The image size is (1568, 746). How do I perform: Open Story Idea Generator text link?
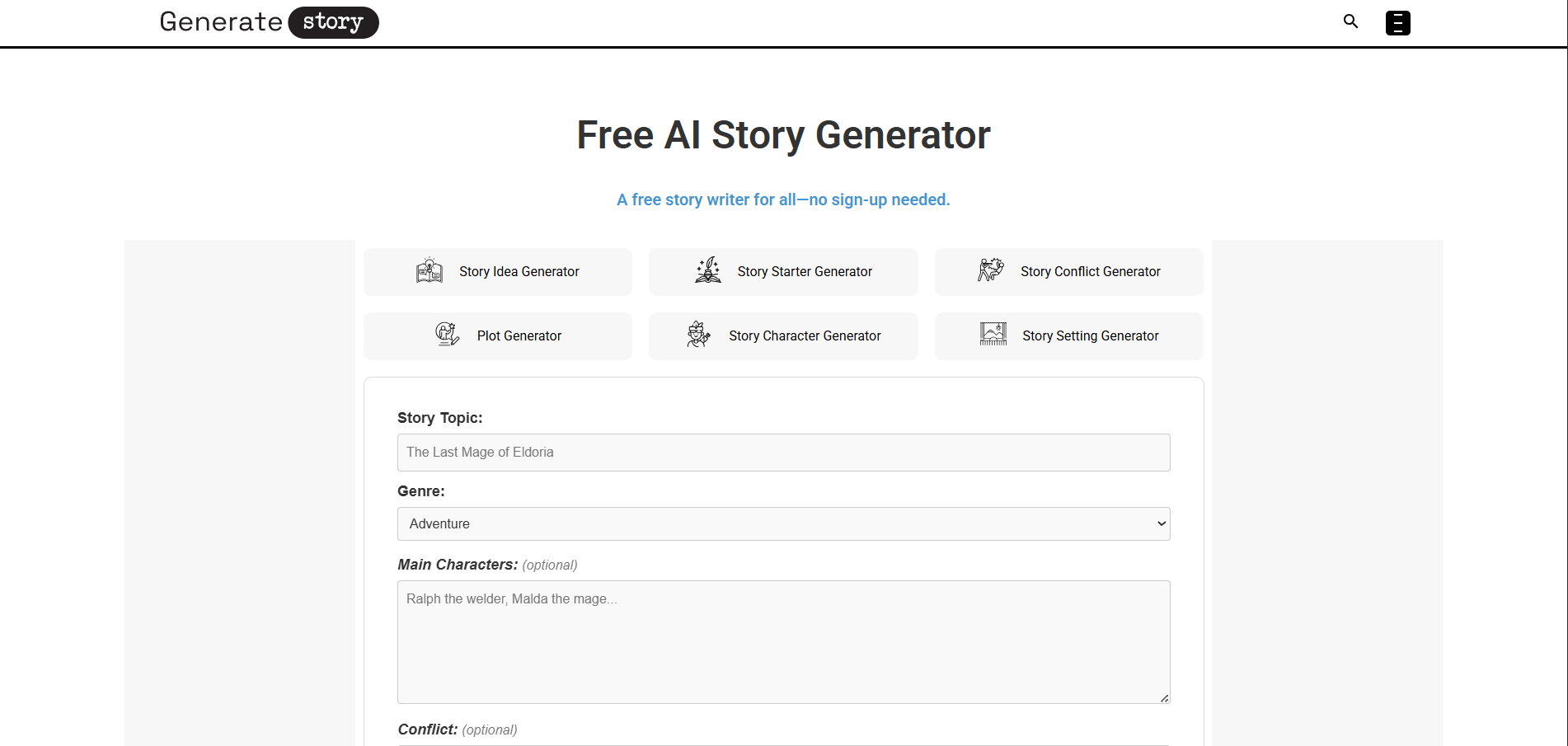pyautogui.click(x=519, y=272)
